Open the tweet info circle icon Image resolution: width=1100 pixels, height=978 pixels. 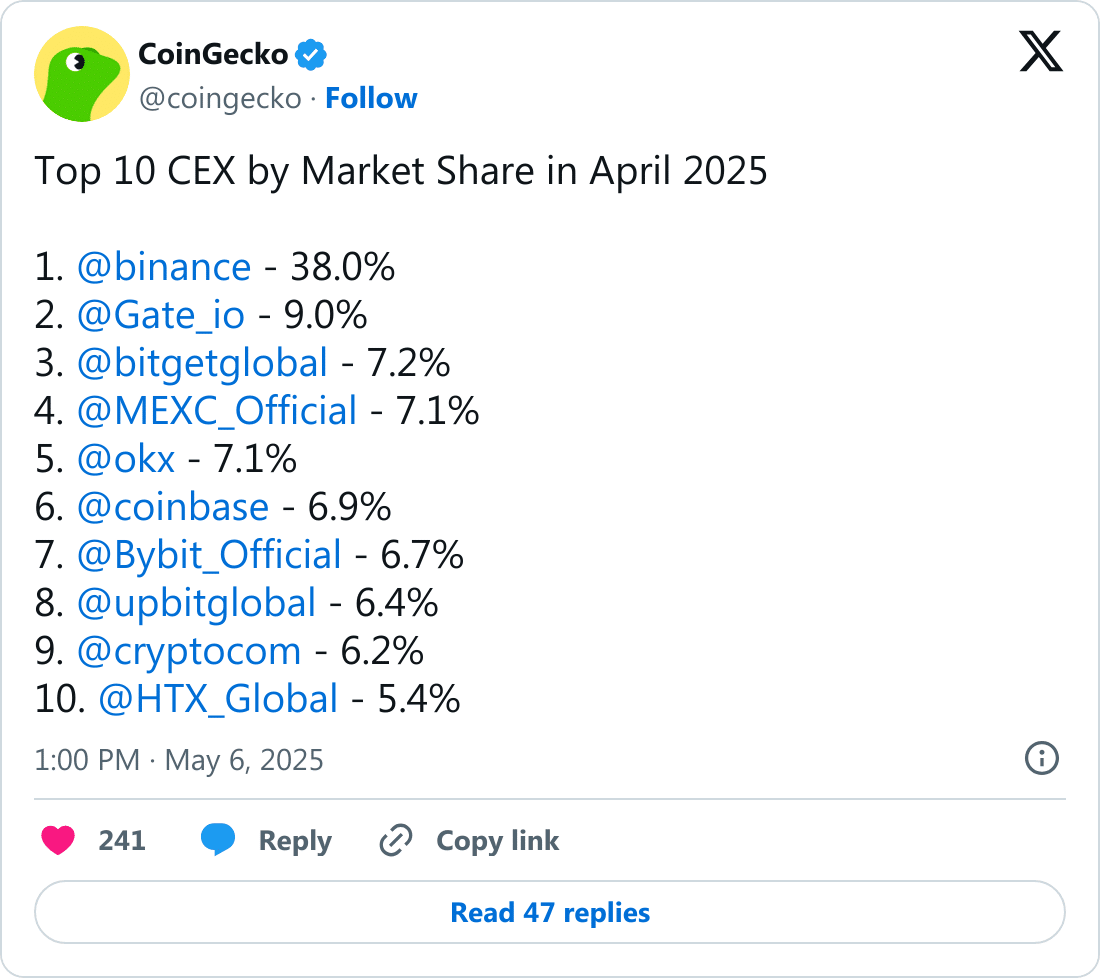pyautogui.click(x=1042, y=758)
